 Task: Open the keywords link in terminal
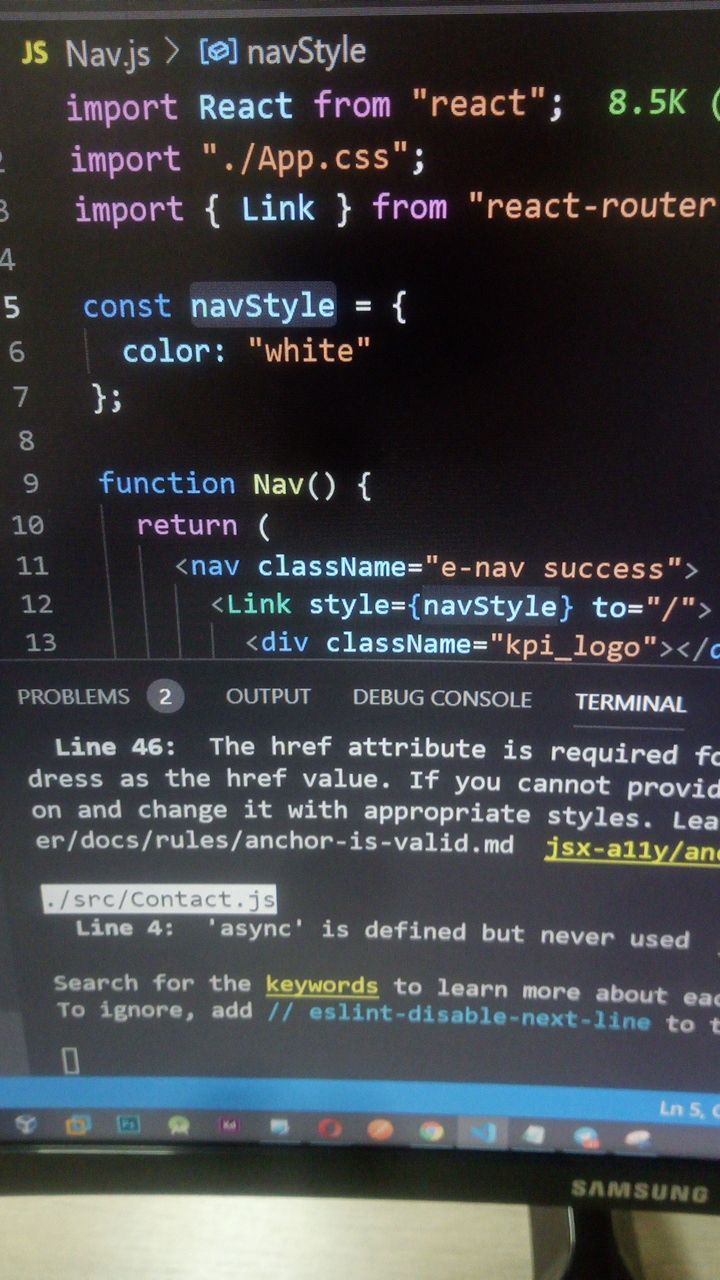tap(322, 985)
